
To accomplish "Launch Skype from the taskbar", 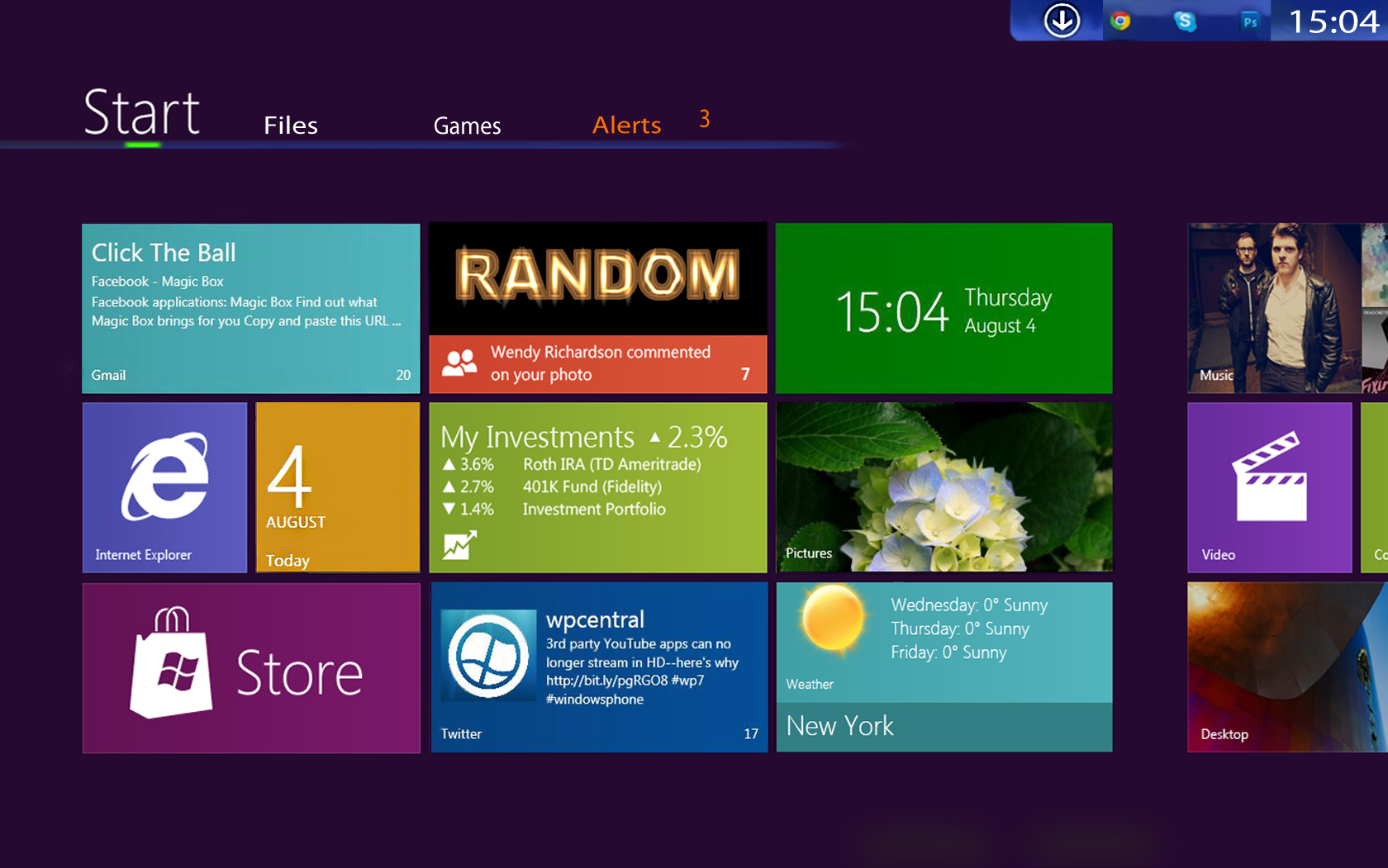I will 1185,20.
